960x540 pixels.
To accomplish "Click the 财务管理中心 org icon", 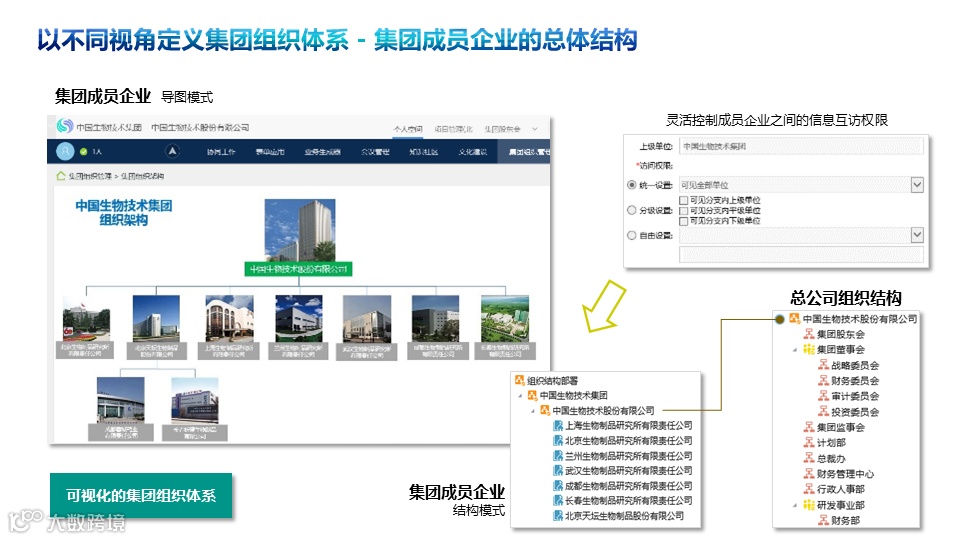I will (x=809, y=473).
